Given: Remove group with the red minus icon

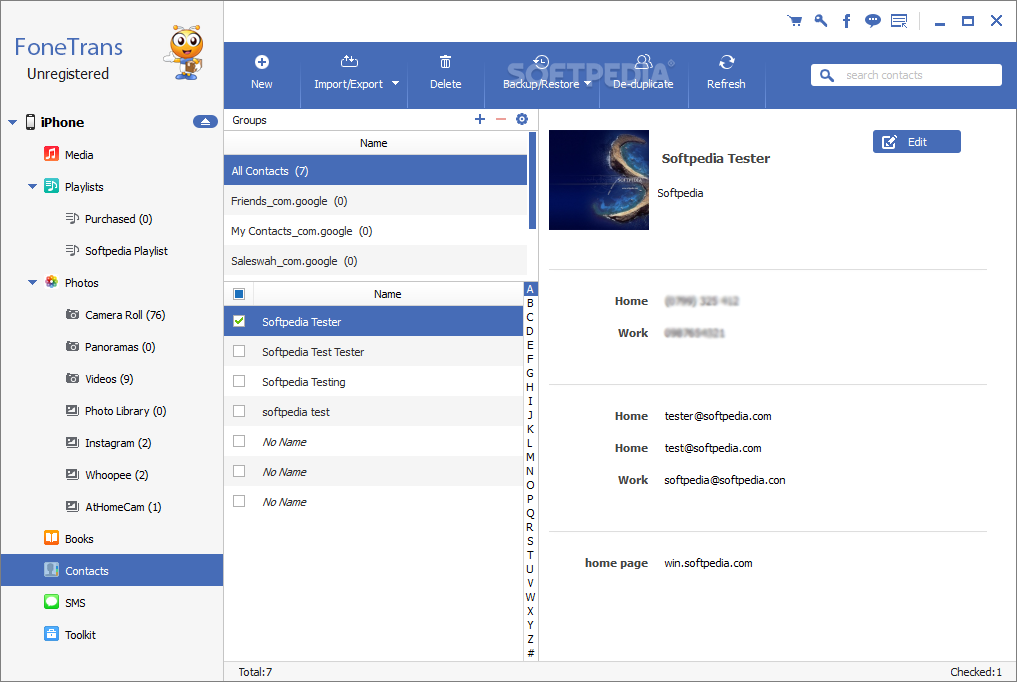Looking at the screenshot, I should 501,119.
